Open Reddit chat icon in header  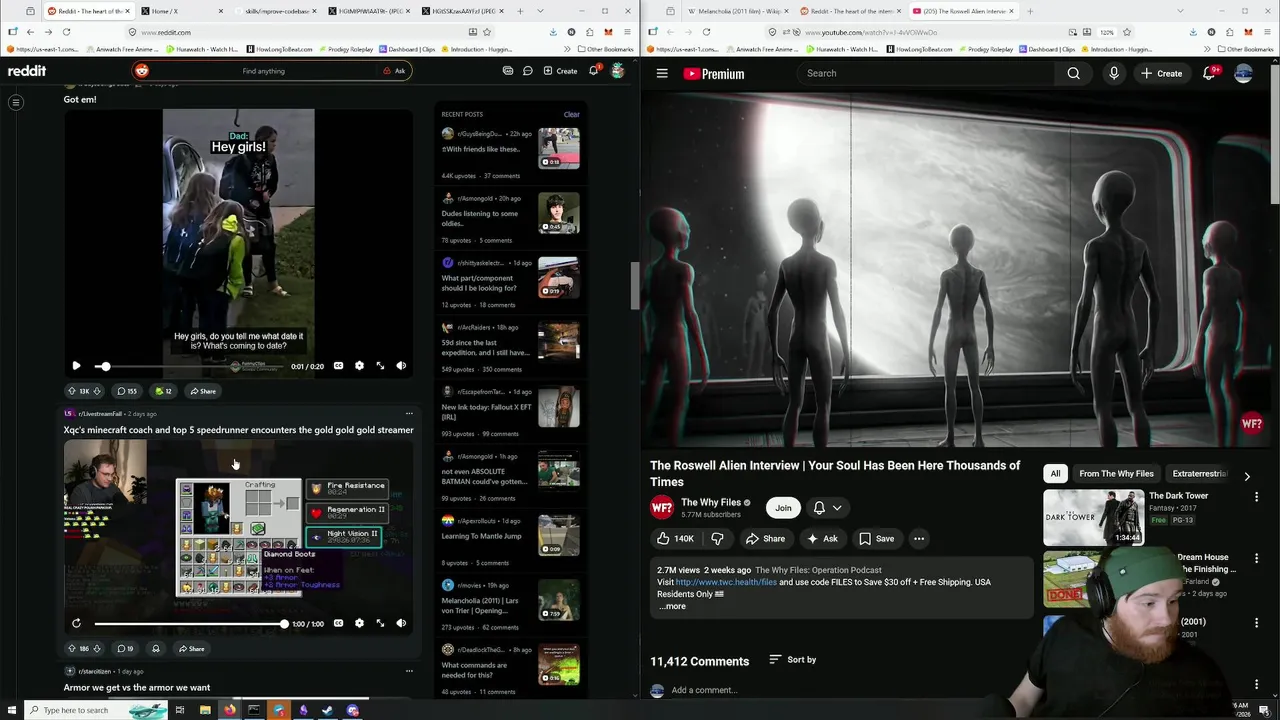[527, 71]
